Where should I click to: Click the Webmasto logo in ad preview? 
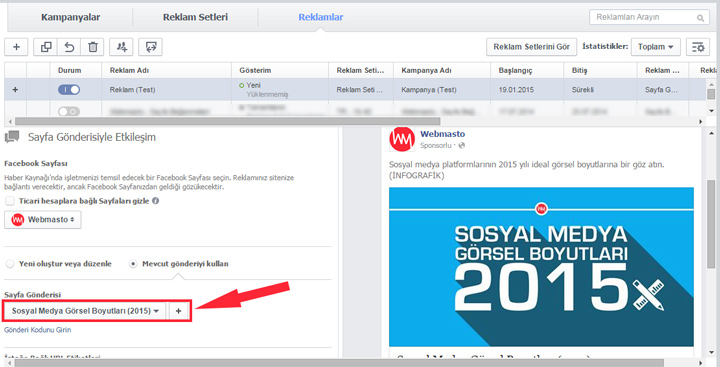click(402, 139)
